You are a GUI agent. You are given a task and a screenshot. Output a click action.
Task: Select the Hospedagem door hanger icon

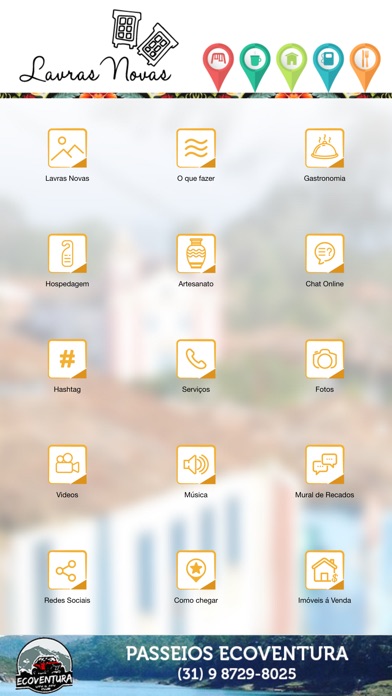pos(67,253)
